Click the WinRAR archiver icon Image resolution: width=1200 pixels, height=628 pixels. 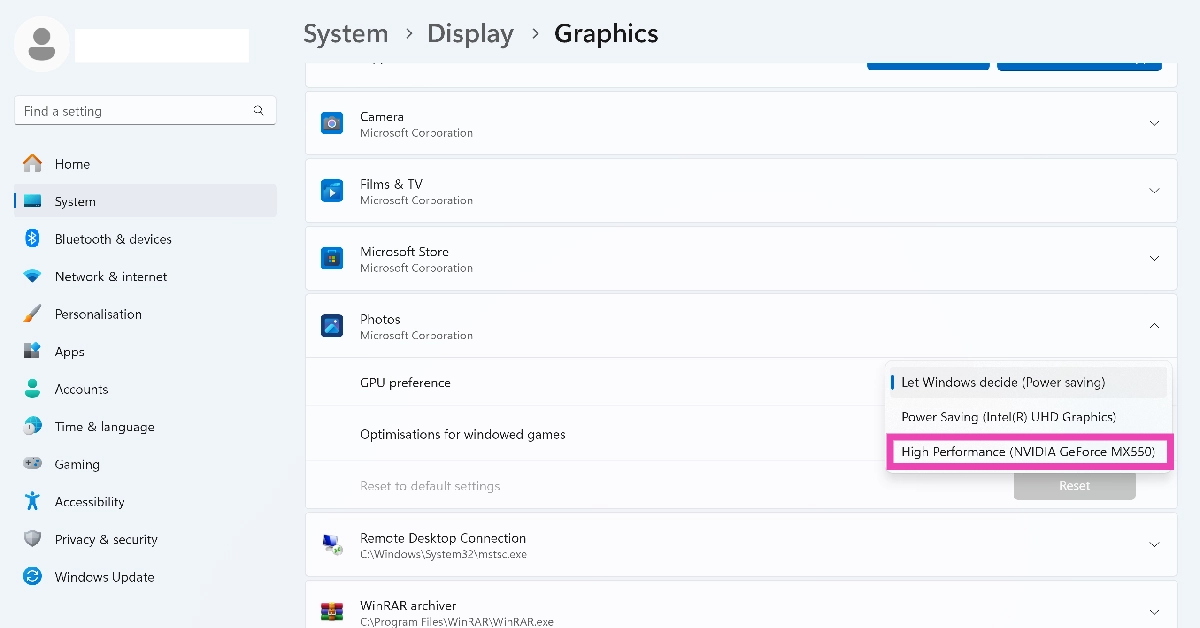coord(331,611)
